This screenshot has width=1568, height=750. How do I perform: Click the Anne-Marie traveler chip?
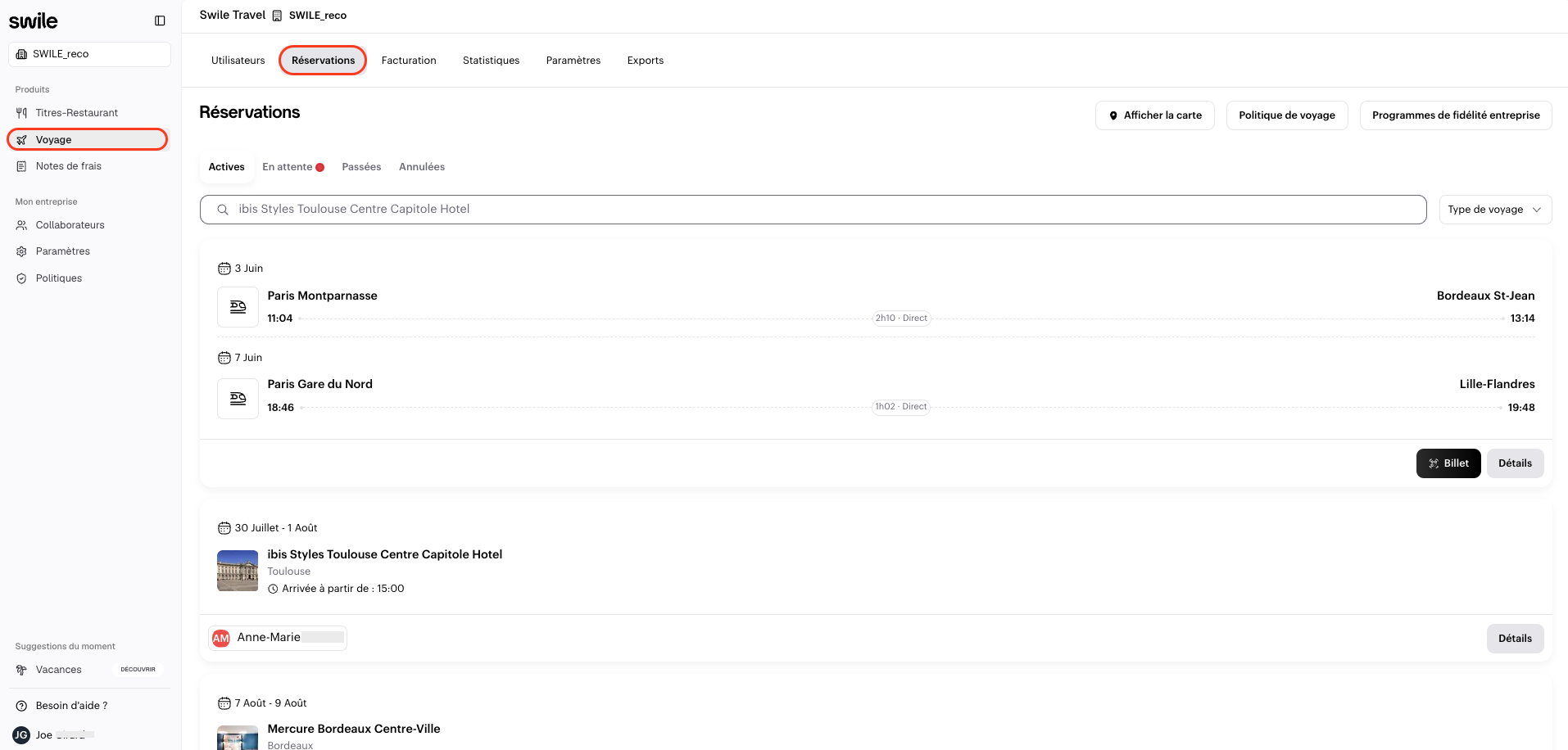pyautogui.click(x=278, y=639)
